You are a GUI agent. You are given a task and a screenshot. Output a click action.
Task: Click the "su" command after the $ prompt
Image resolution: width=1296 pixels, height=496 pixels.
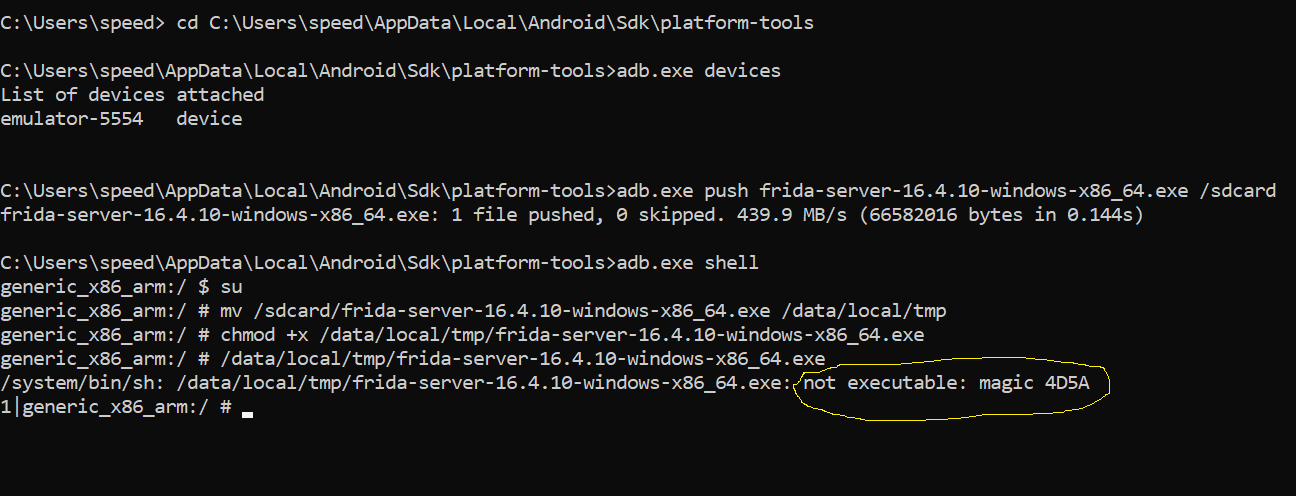(232, 287)
